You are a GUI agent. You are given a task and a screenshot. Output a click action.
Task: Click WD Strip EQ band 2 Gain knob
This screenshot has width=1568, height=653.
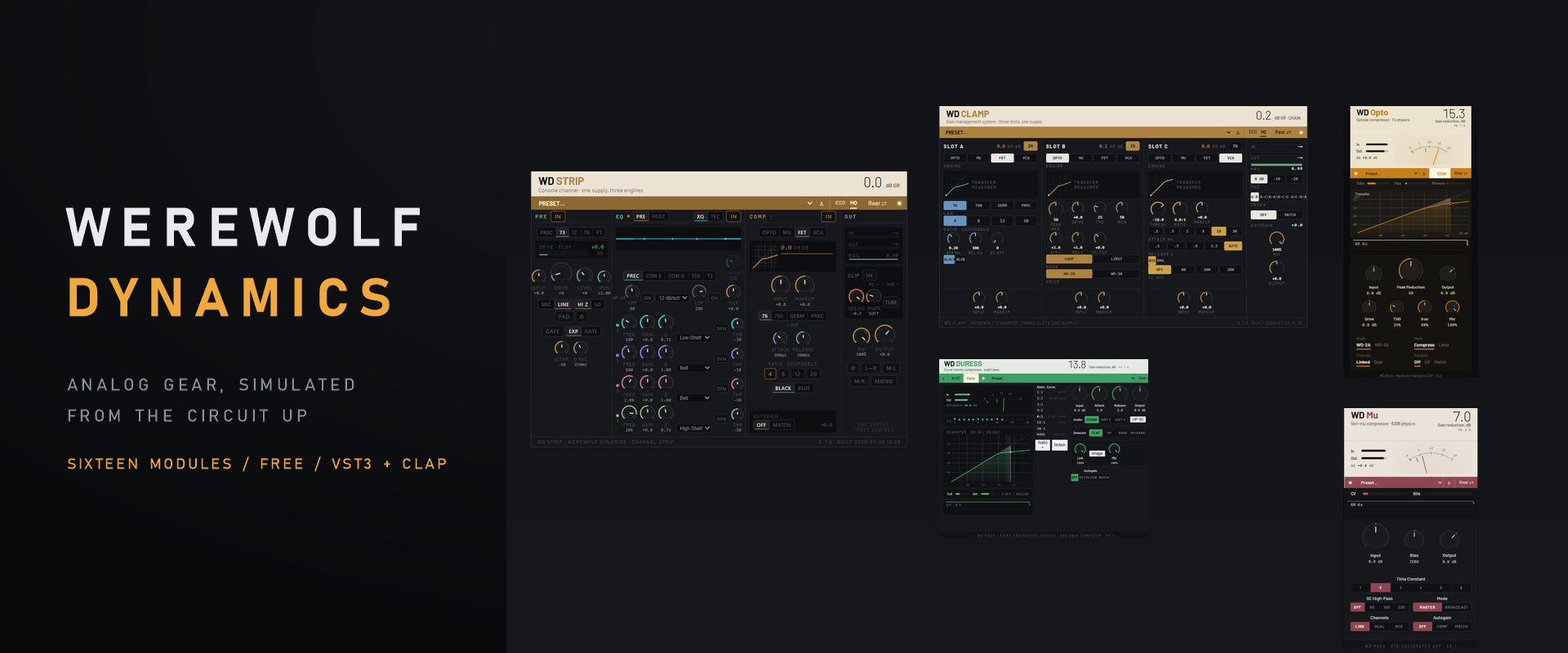(x=647, y=353)
